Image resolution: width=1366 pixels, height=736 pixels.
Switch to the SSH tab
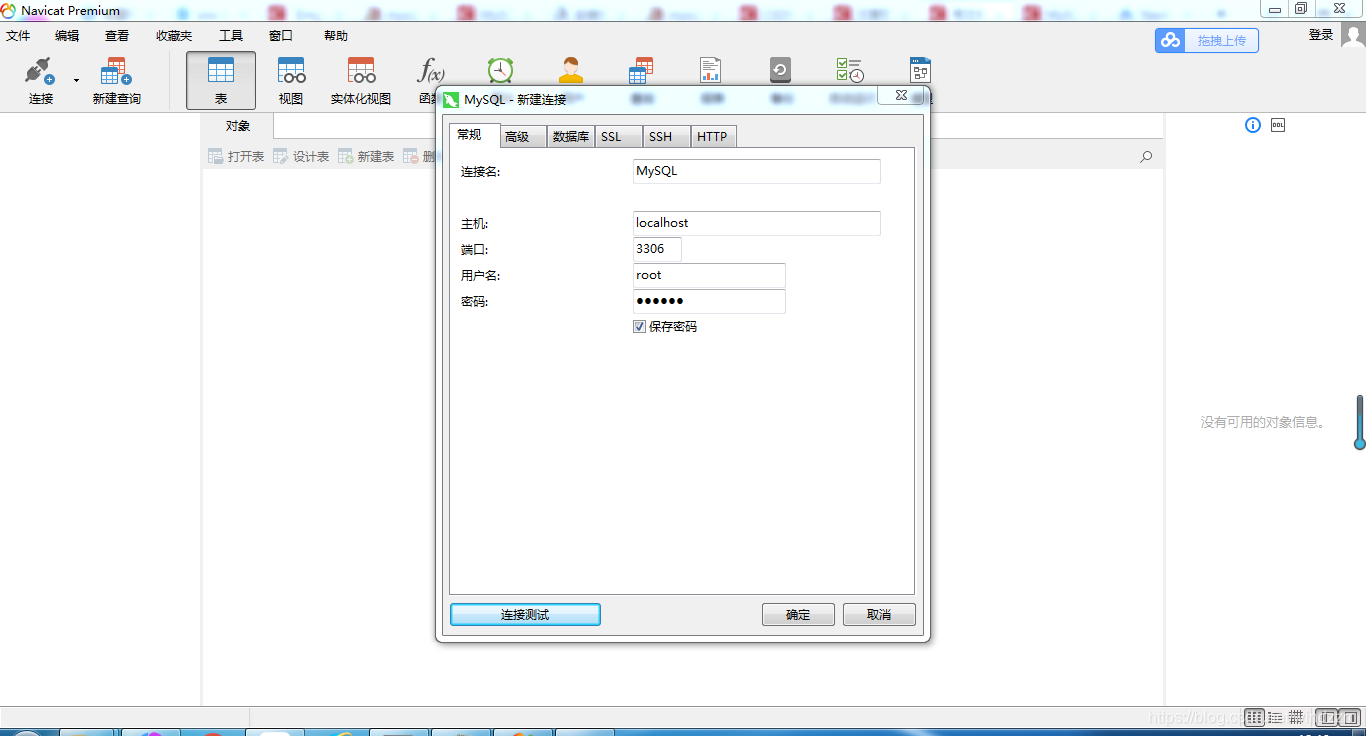667,137
